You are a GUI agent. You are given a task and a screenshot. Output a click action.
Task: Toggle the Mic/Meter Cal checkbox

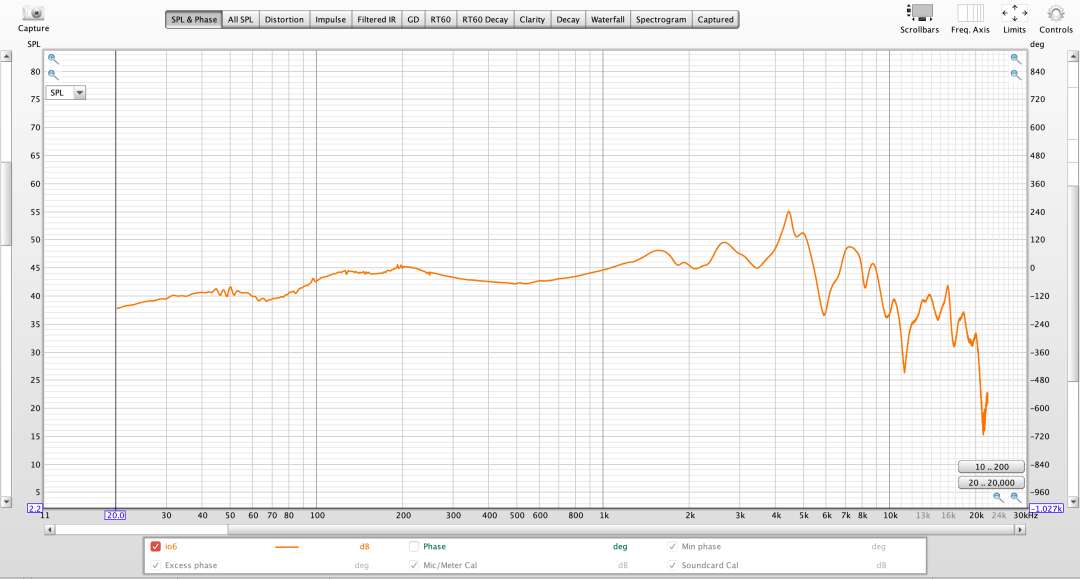pyautogui.click(x=414, y=565)
